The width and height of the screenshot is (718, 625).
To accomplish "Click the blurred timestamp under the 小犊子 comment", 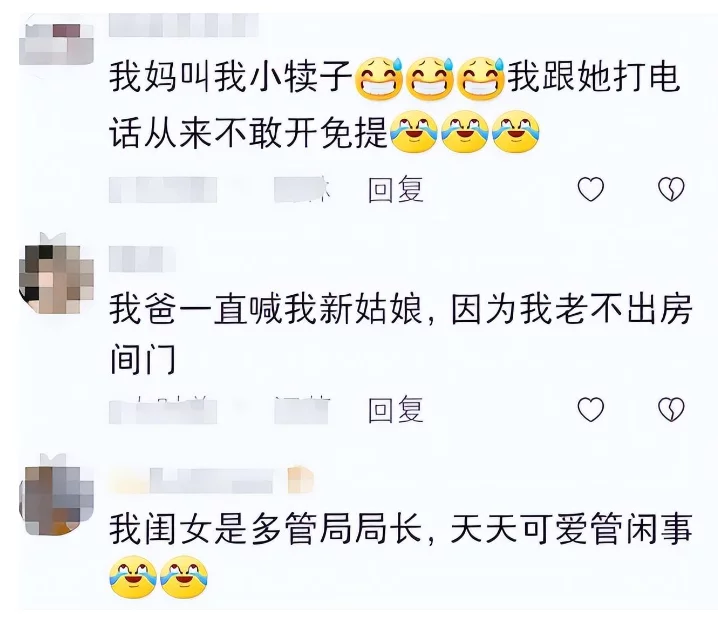I will click(x=163, y=190).
